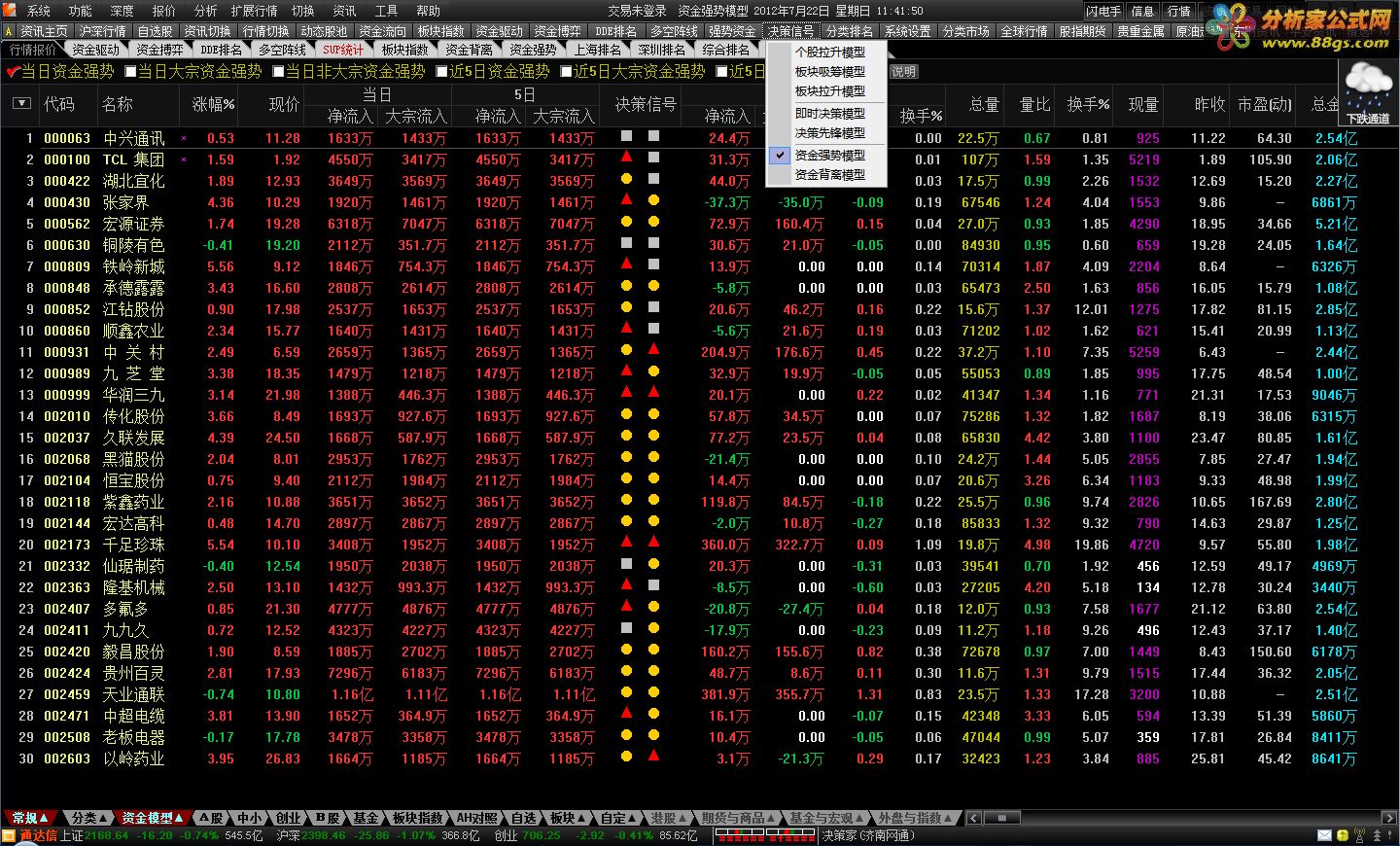Open the dropdown arrow left of 代码 header
This screenshot has width=1400, height=846.
click(21, 103)
